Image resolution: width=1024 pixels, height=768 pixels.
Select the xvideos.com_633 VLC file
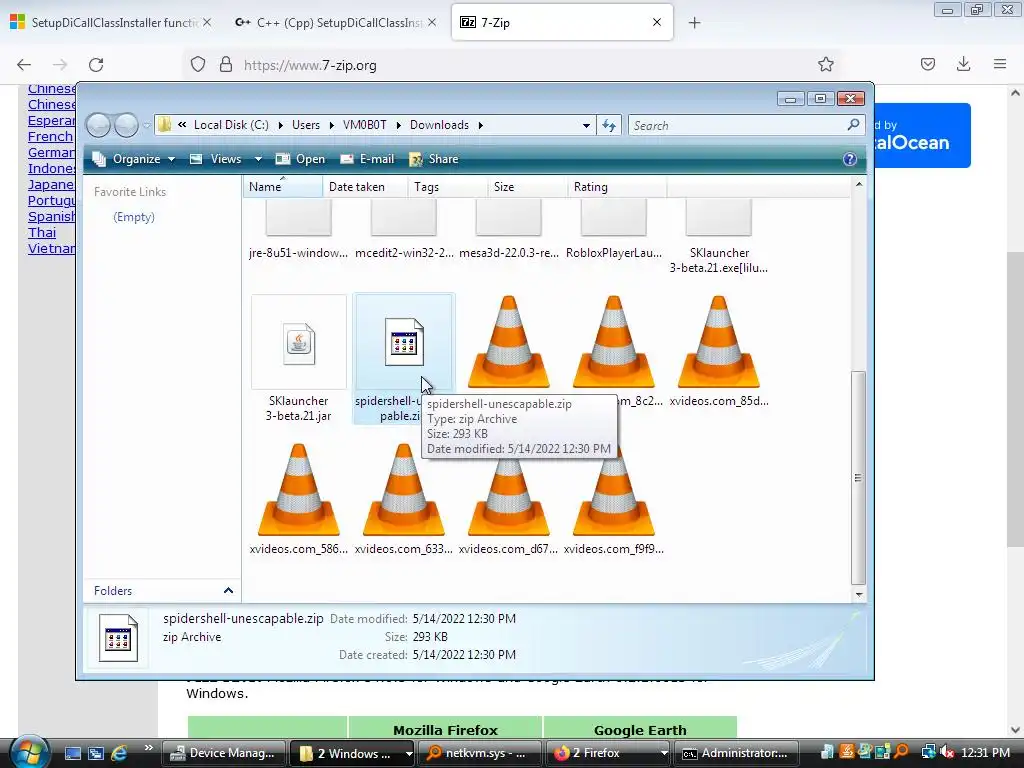pos(404,490)
